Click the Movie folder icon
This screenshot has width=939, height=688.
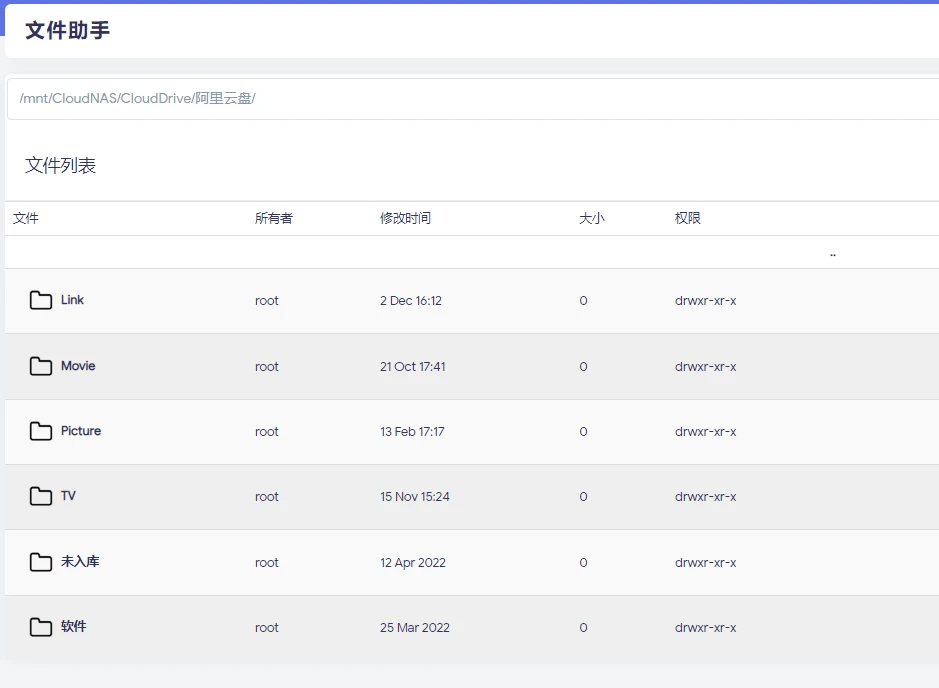click(41, 367)
